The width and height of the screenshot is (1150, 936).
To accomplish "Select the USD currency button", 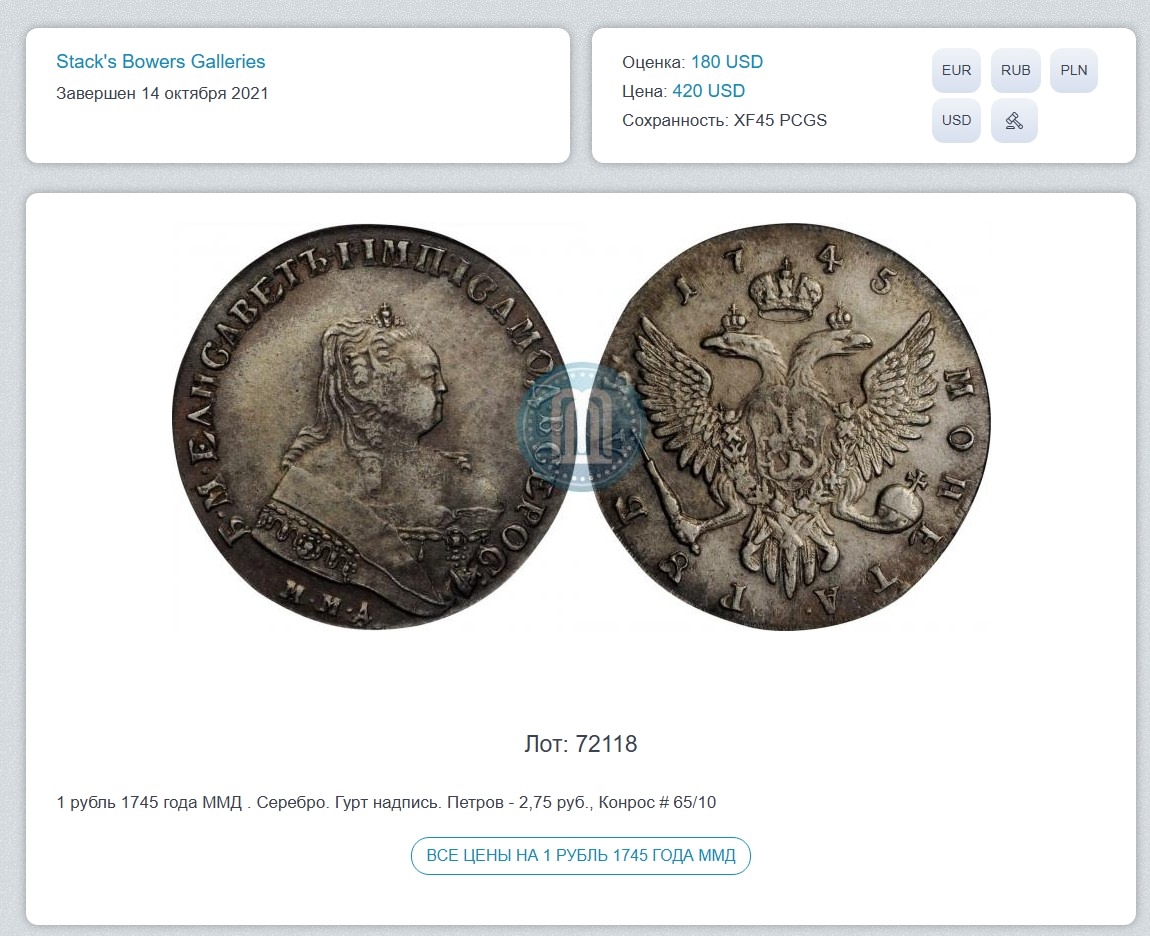I will [x=956, y=120].
